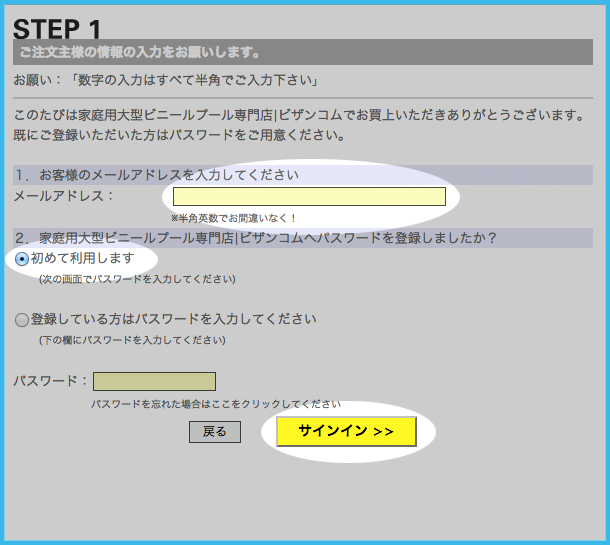
Task: Select the 初めて利用します radio button
Action: (x=22, y=259)
